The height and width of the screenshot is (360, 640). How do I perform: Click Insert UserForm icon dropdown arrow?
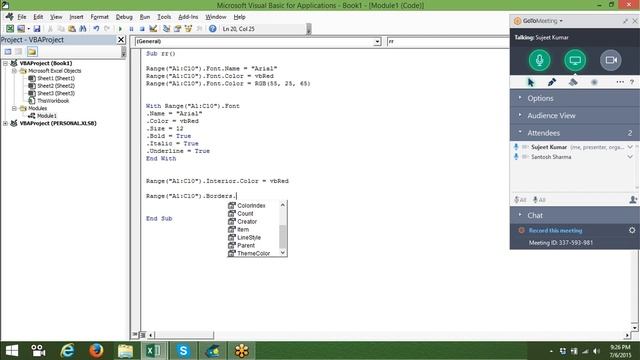(x=29, y=29)
